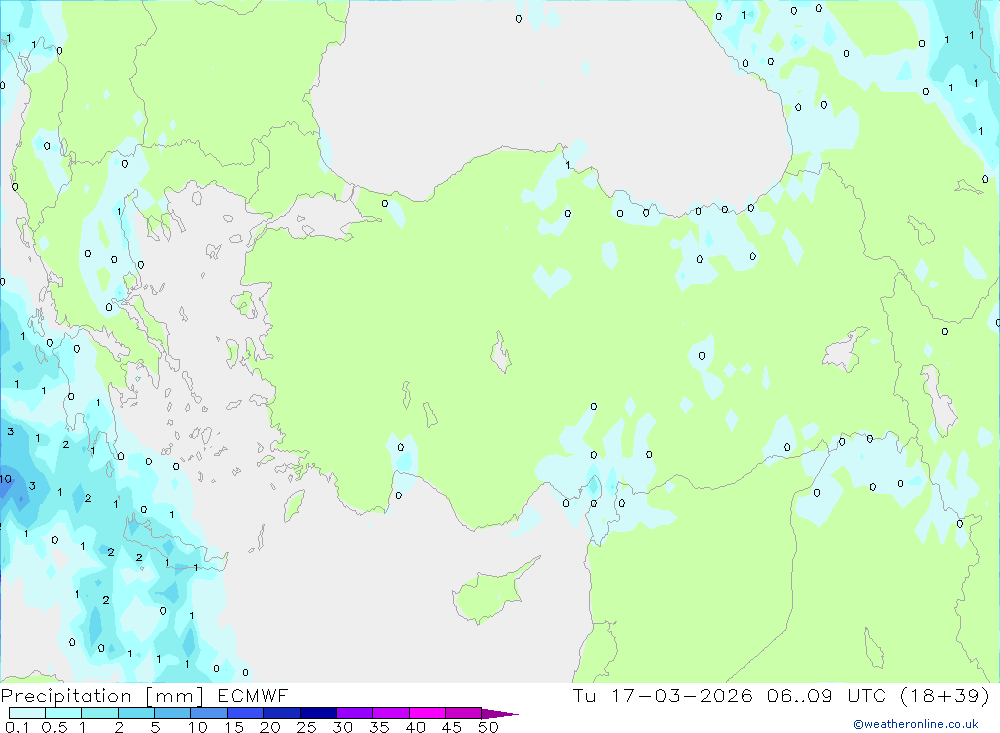Viewport: 1000px width, 733px height.
Task: Click the '0.1' legend scale label
Action: [x=17, y=727]
